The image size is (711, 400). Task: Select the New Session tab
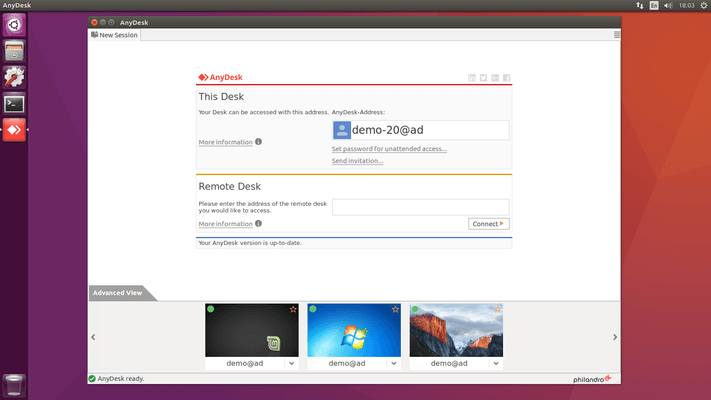pos(114,35)
